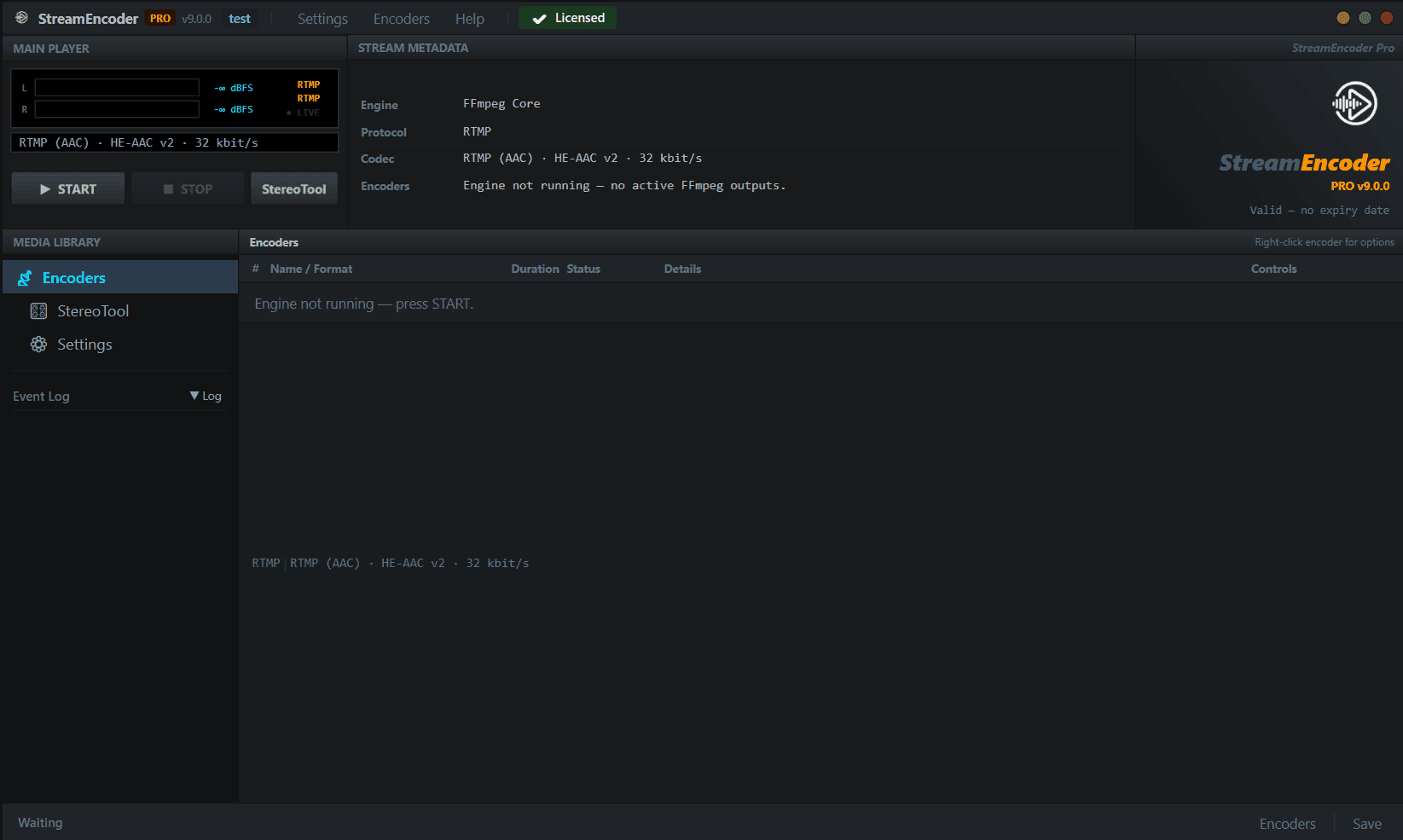
Task: Click the Status column header
Action: click(x=583, y=269)
